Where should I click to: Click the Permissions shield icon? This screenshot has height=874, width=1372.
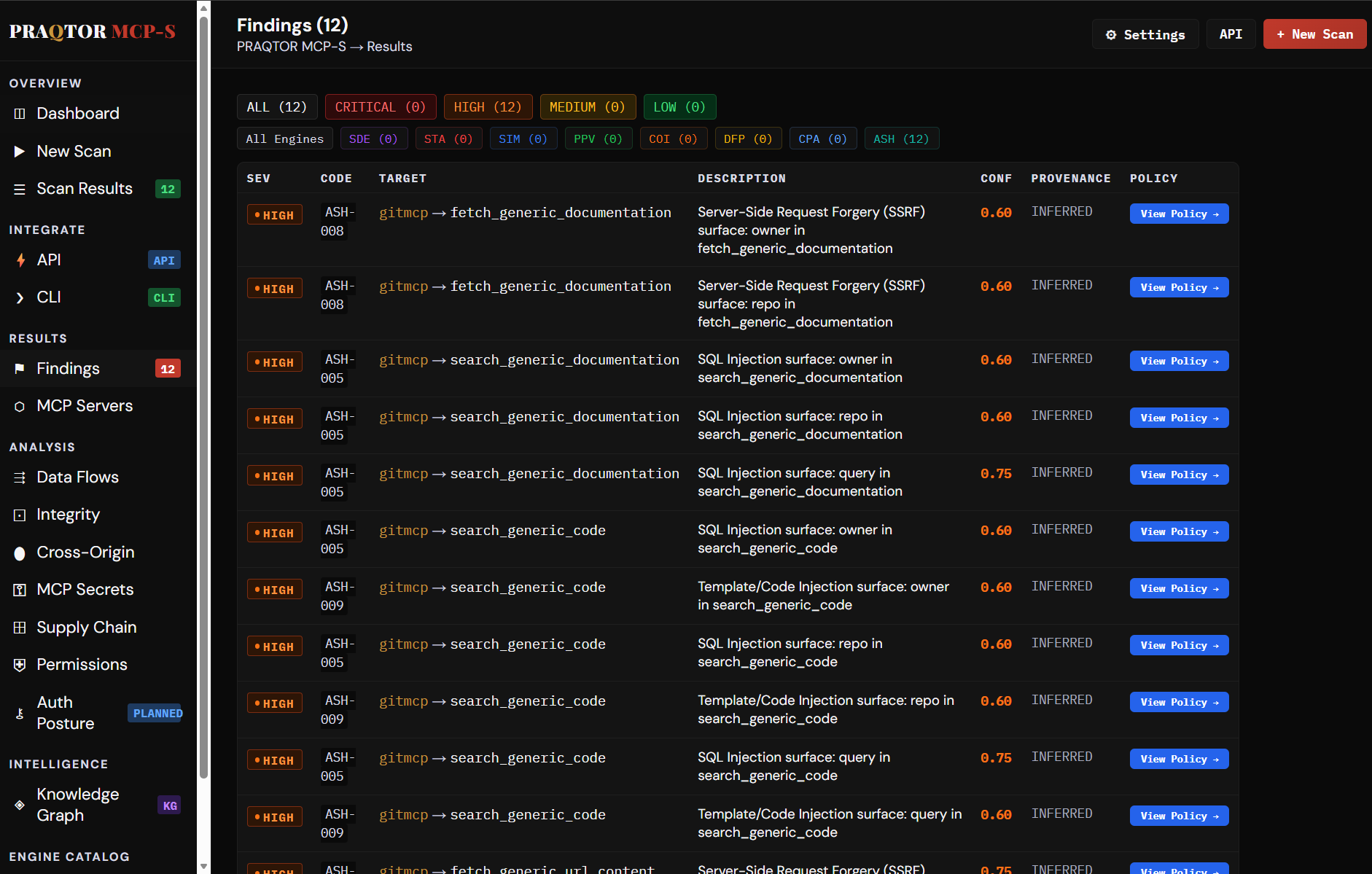tap(20, 665)
